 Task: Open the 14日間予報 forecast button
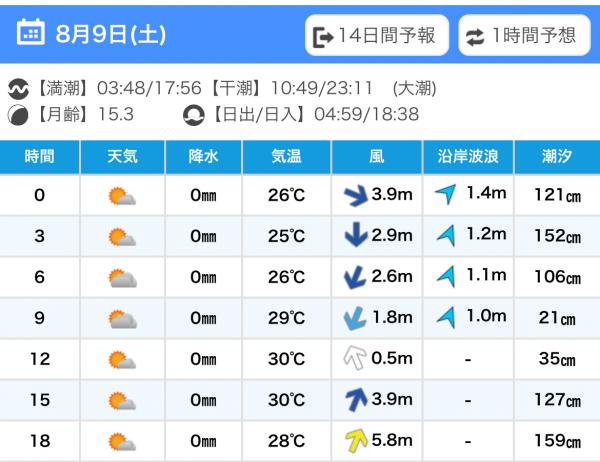click(x=377, y=35)
